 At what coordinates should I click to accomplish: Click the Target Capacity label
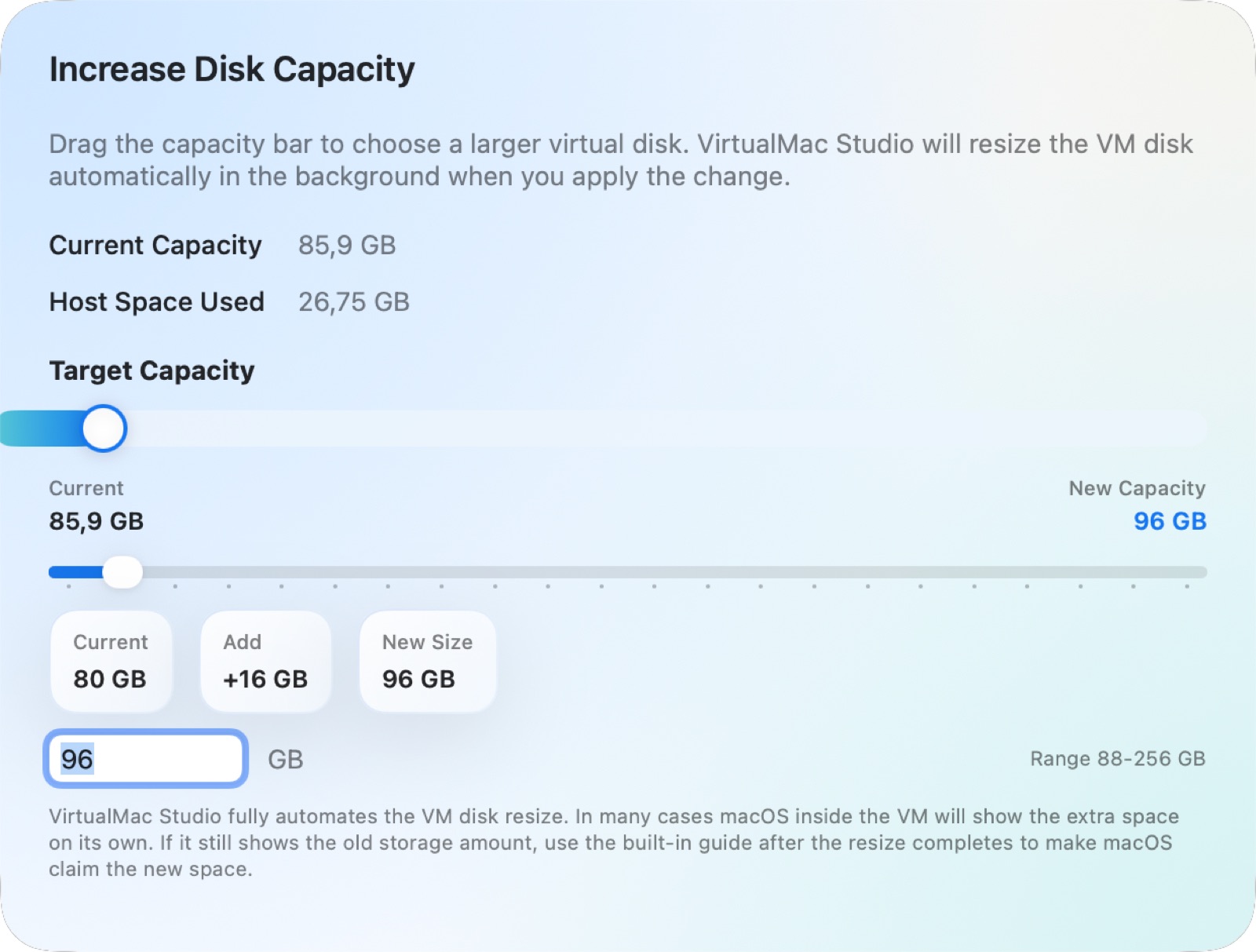(x=152, y=370)
